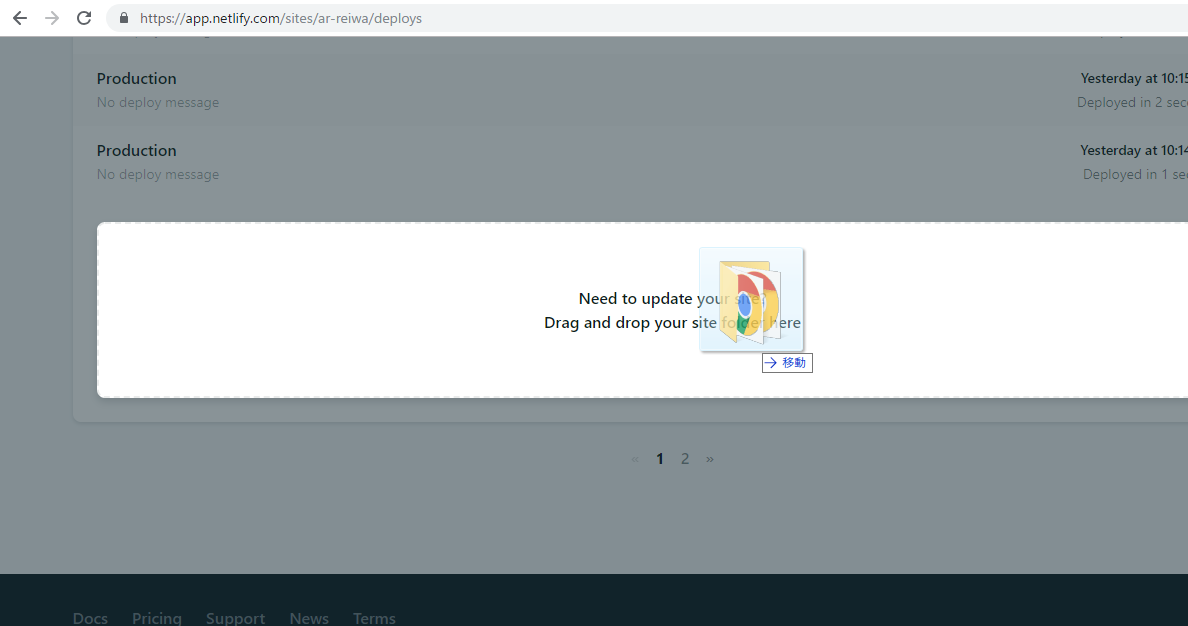Click the drag and drop site folder area
This screenshot has width=1188, height=626.
coord(642,310)
